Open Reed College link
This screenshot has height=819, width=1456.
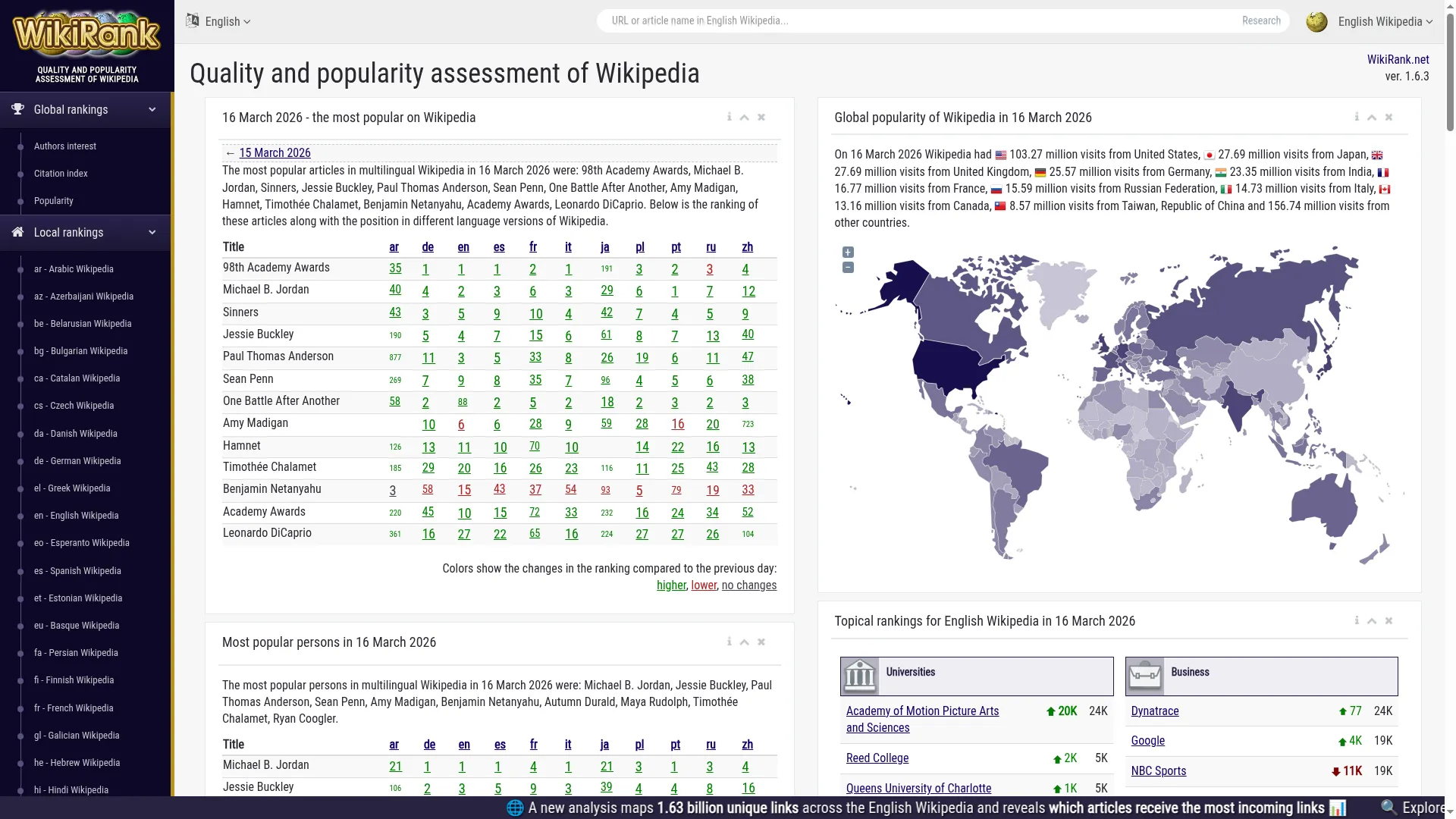click(877, 758)
